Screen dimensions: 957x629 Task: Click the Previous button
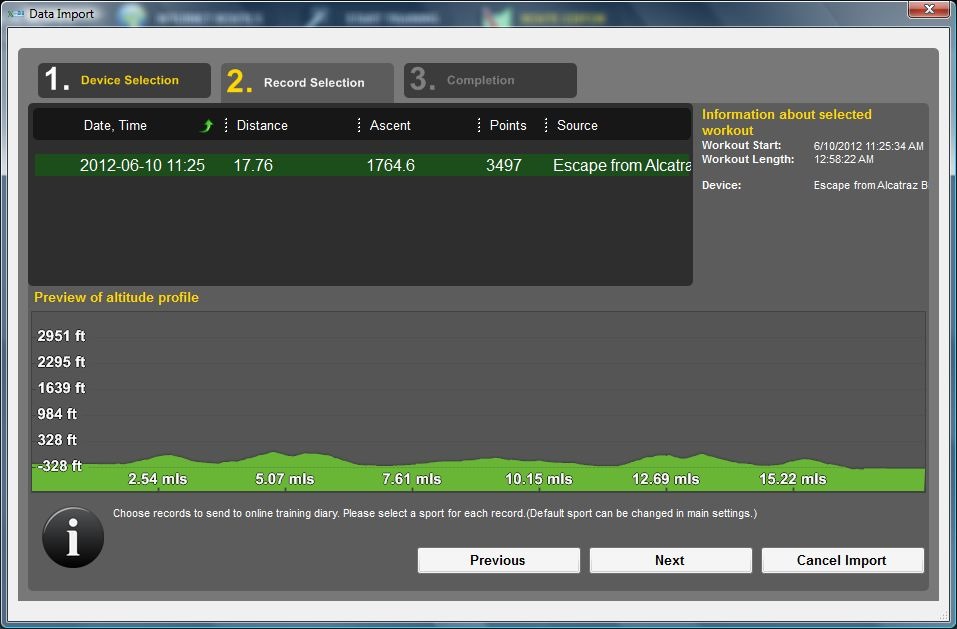pyautogui.click(x=499, y=560)
